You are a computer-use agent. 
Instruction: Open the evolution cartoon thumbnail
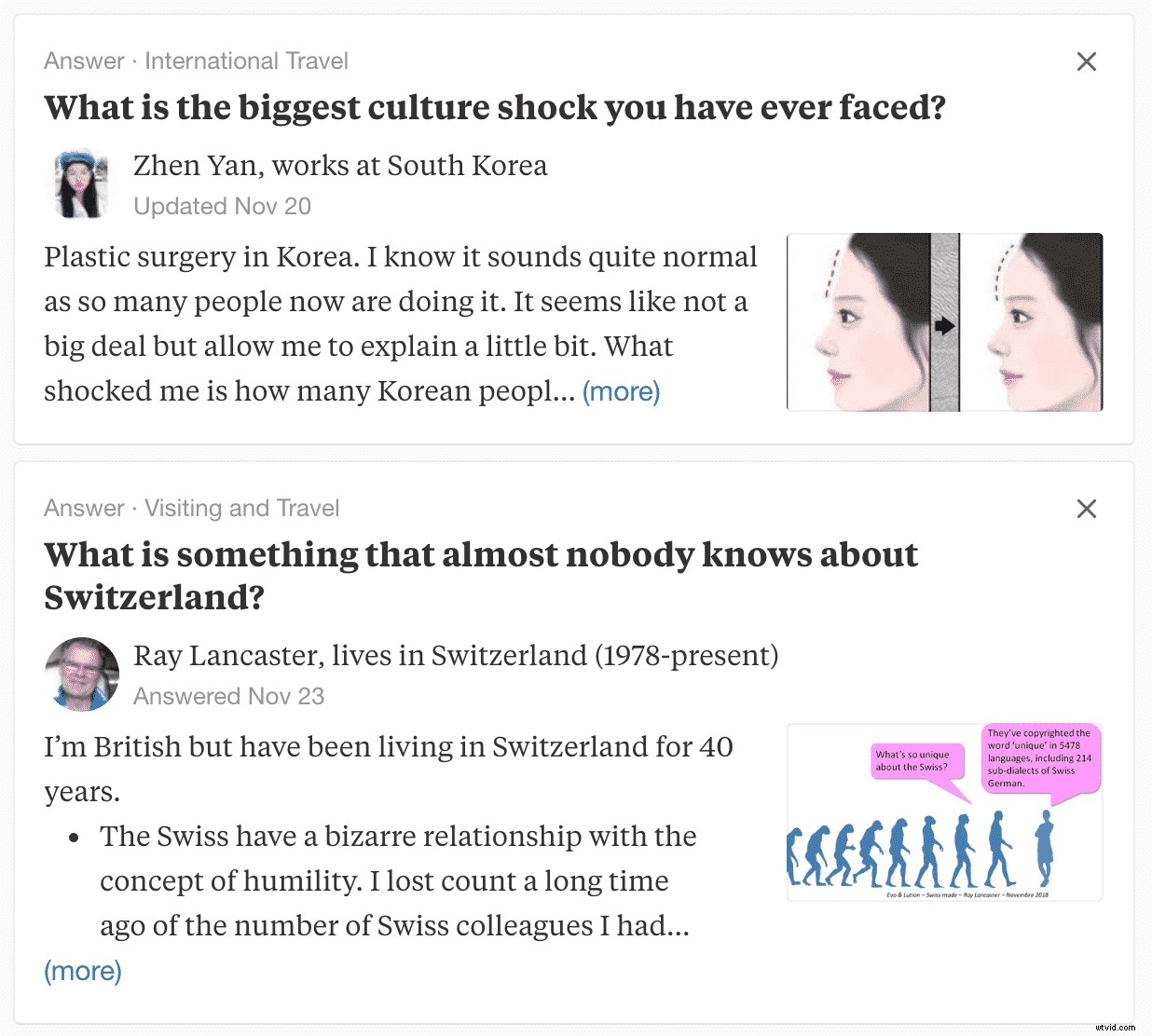tap(944, 812)
